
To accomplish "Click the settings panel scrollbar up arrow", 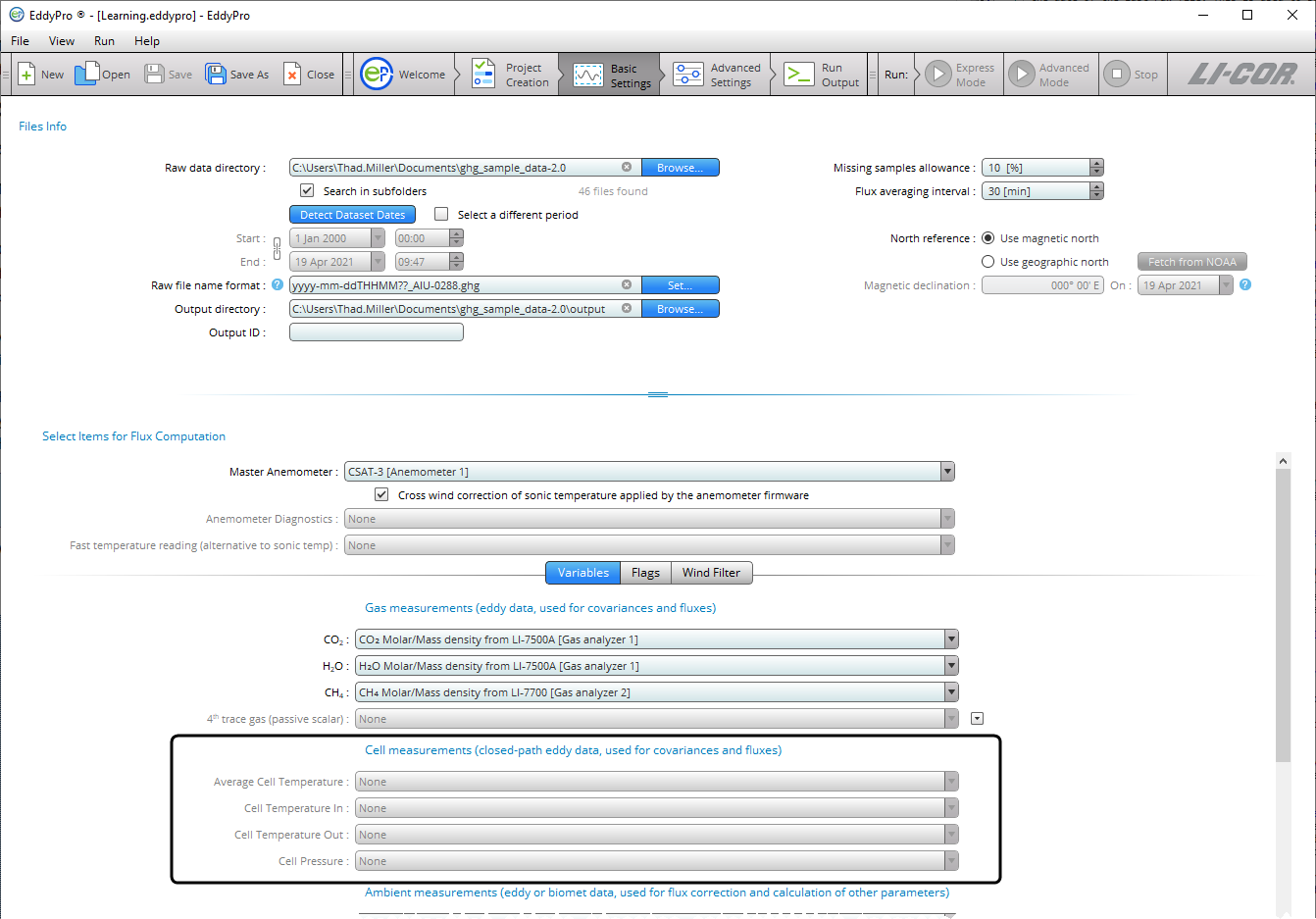I will [1283, 460].
